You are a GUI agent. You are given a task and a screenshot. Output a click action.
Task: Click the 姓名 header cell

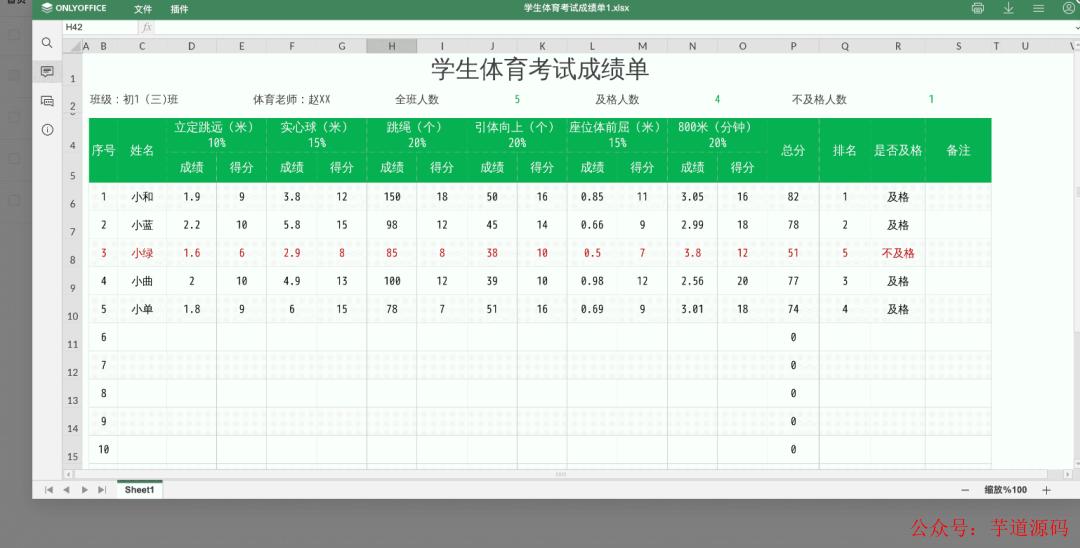coord(142,150)
